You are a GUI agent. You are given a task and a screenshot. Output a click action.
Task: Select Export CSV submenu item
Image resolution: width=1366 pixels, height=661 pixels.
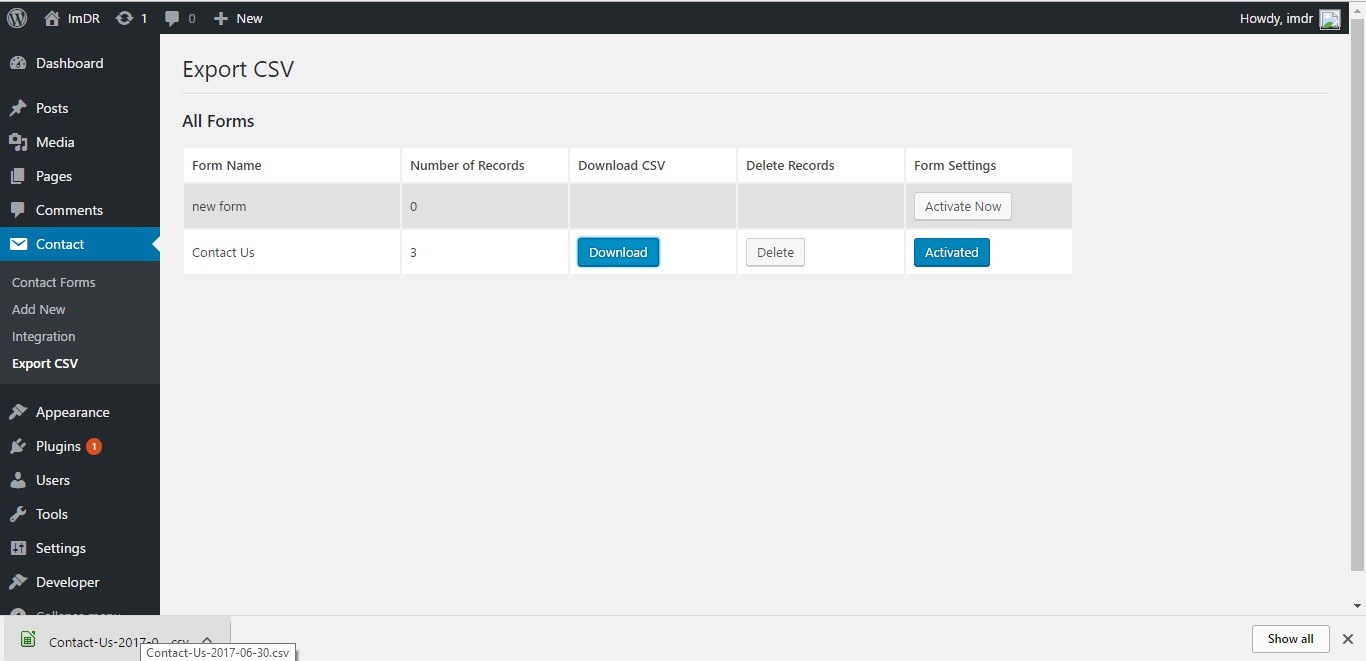[45, 363]
